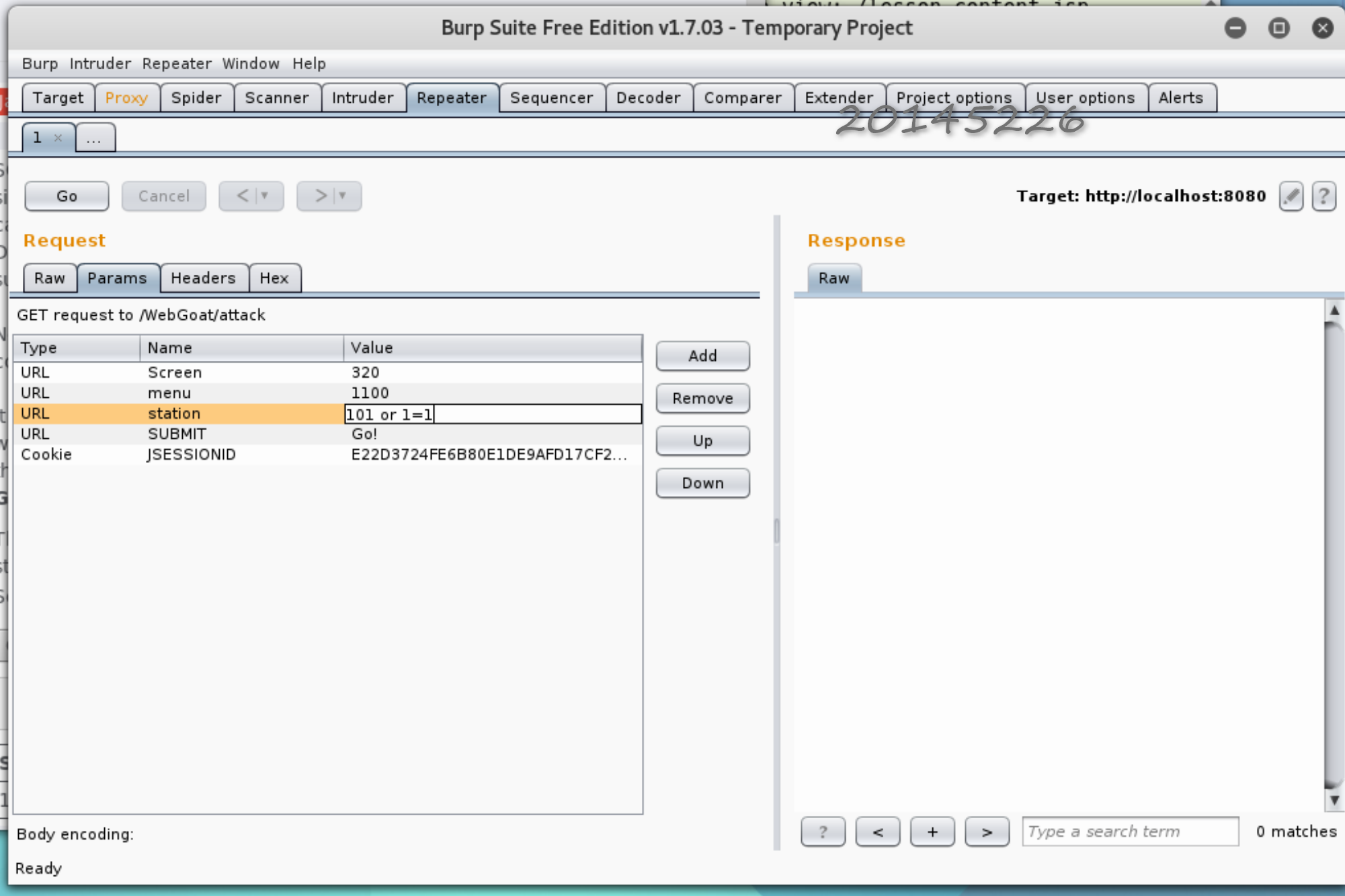Switch to the Target tab
Image resolution: width=1345 pixels, height=896 pixels.
[x=58, y=97]
